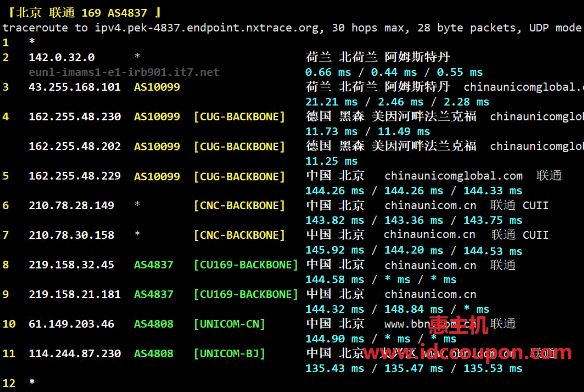Click latency value 148.84 ms
584x392 pixels.
click(x=414, y=309)
